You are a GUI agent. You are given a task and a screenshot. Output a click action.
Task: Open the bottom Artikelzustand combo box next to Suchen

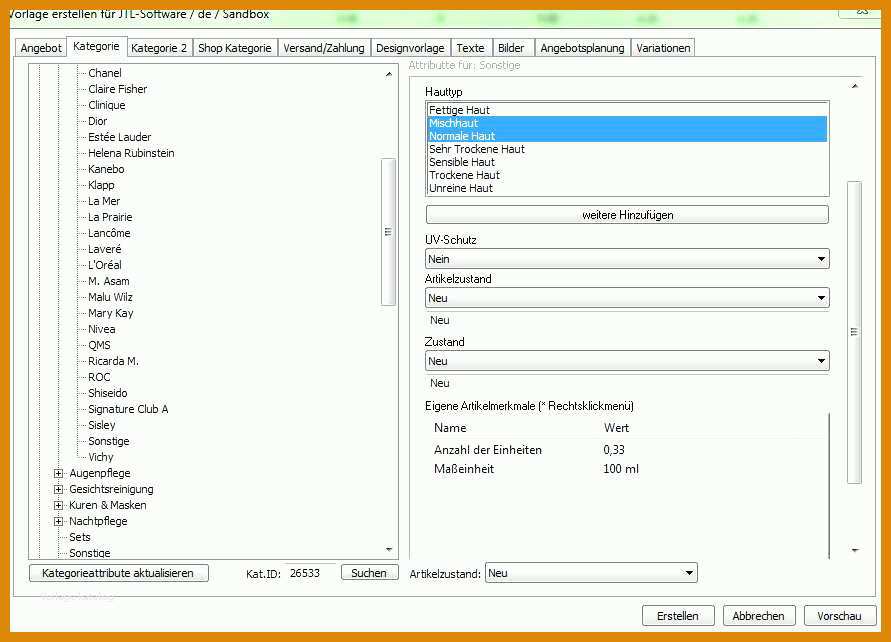click(x=591, y=573)
